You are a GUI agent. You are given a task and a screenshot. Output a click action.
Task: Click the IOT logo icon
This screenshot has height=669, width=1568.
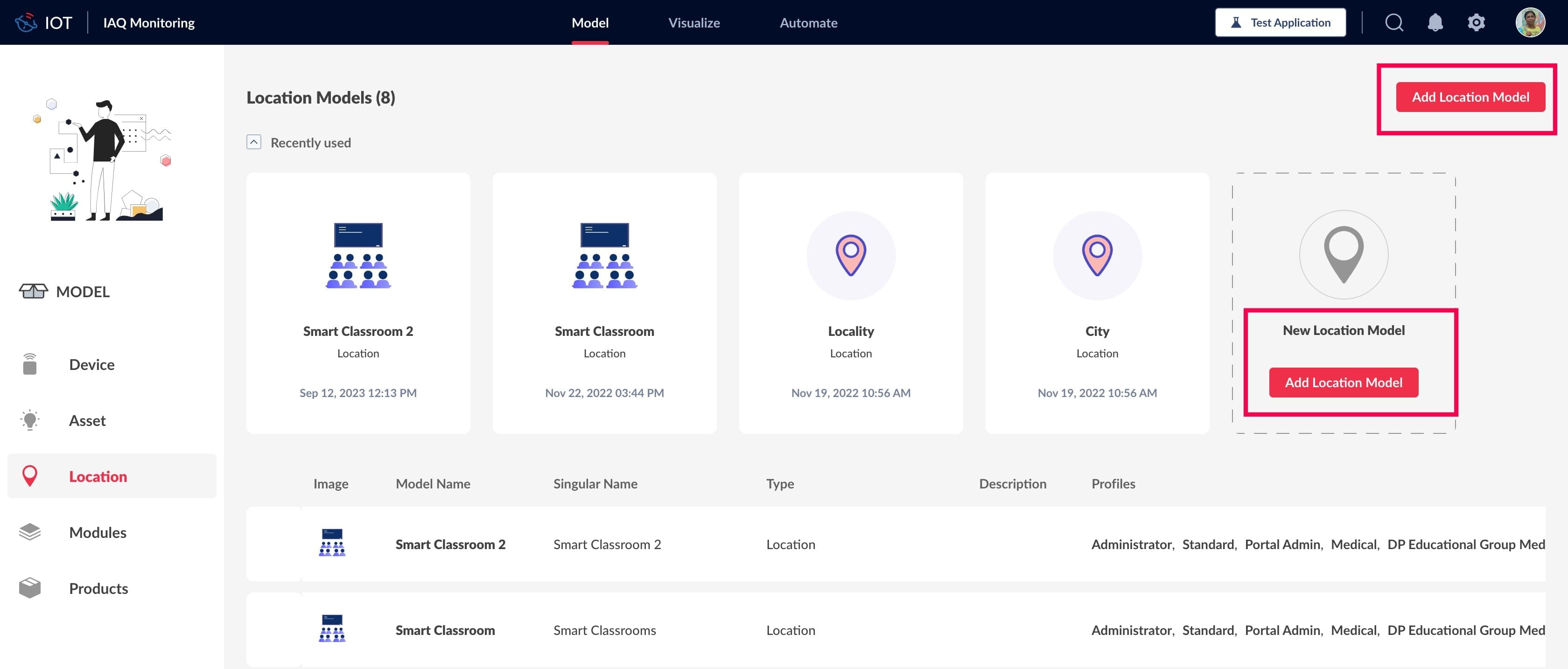pyautogui.click(x=26, y=22)
